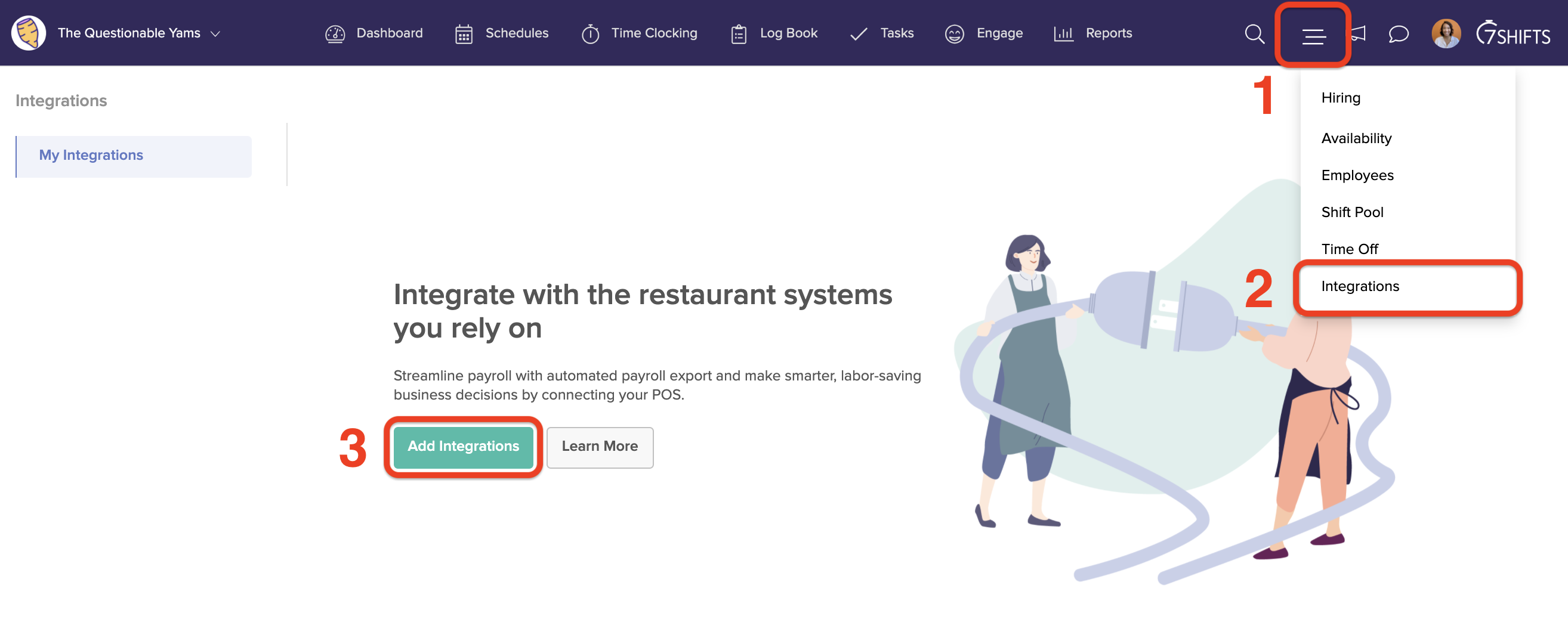Viewport: 1568px width, 619px height.
Task: Click the Add Integrations button
Action: 463,447
